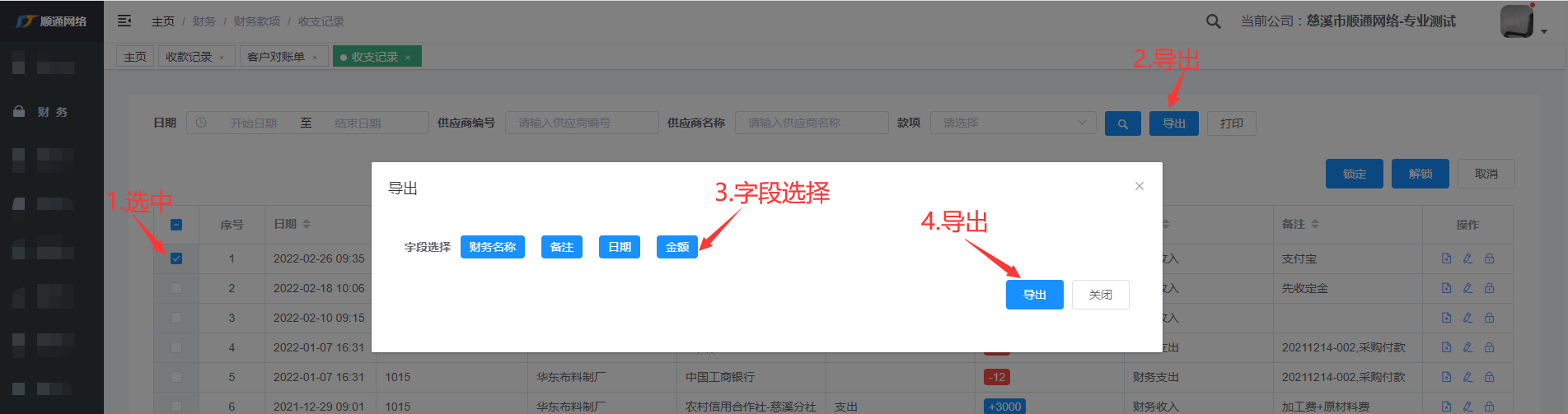Click the user avatar in top right

pos(1516,21)
